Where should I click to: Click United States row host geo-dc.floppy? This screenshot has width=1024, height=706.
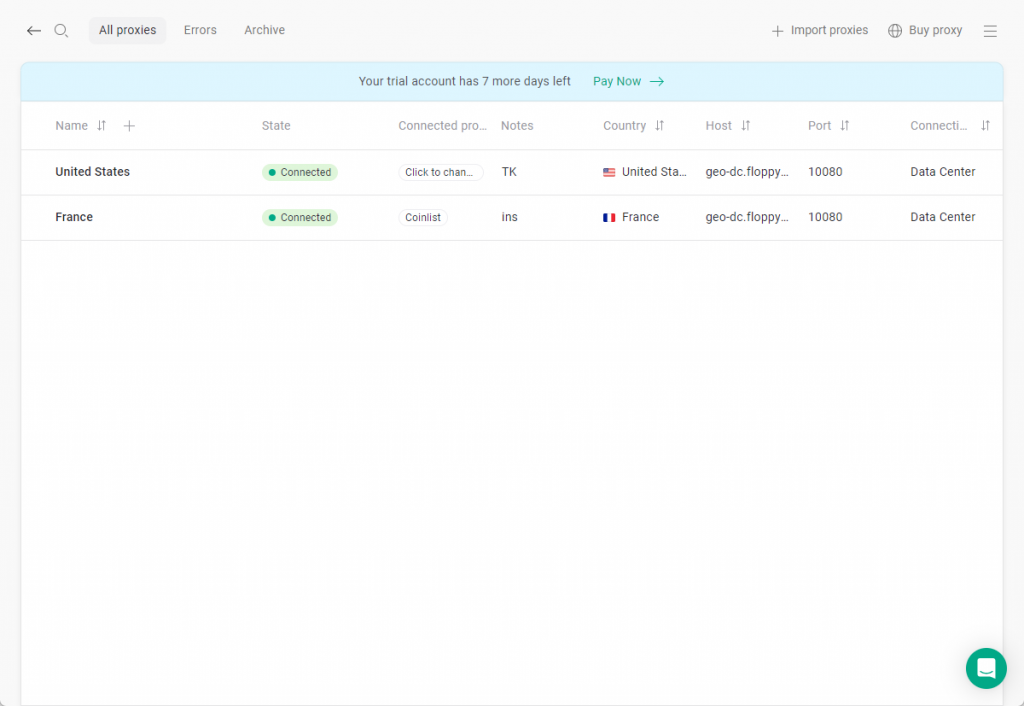click(747, 172)
